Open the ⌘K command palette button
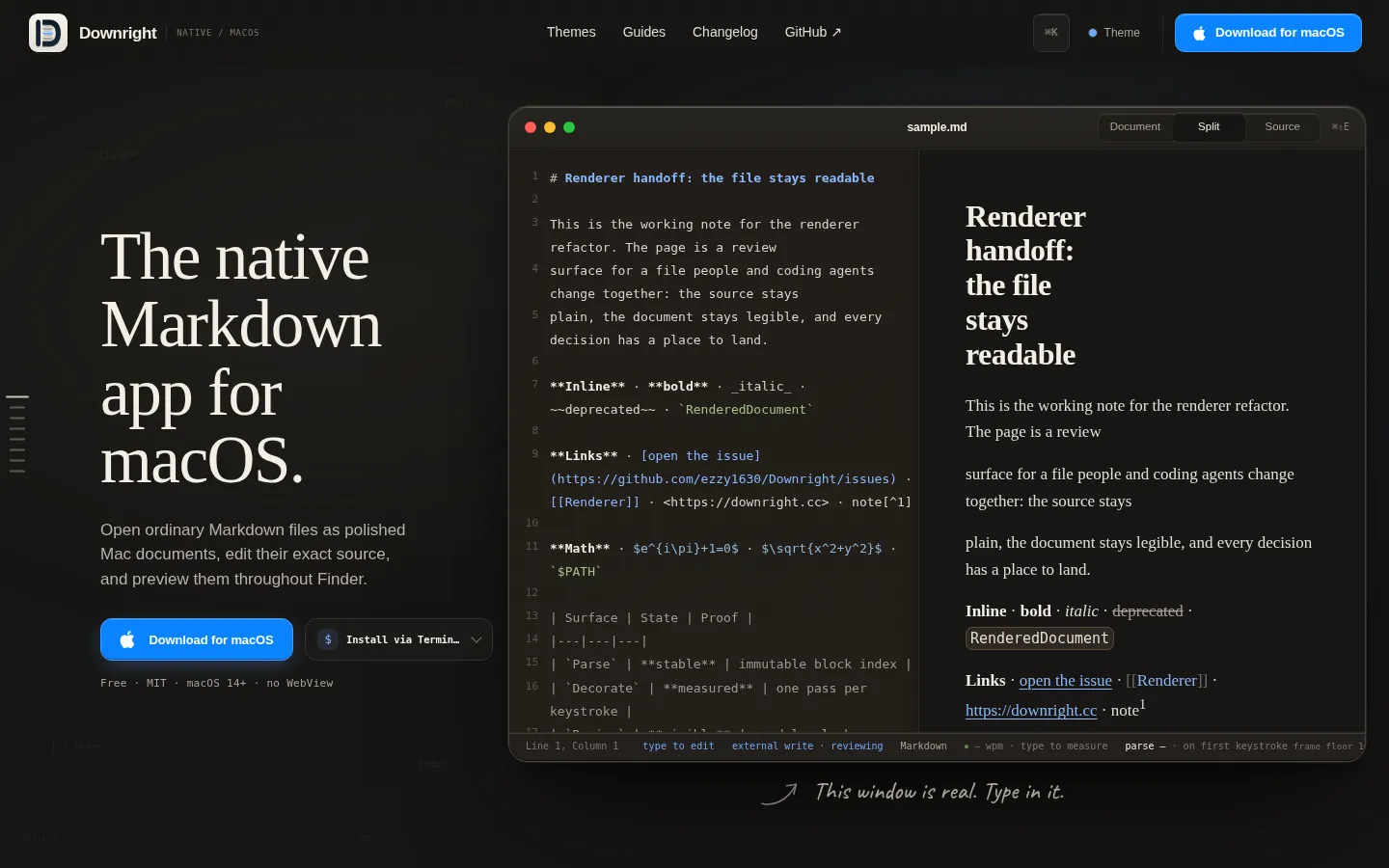Viewport: 1389px width, 868px height. click(x=1050, y=33)
